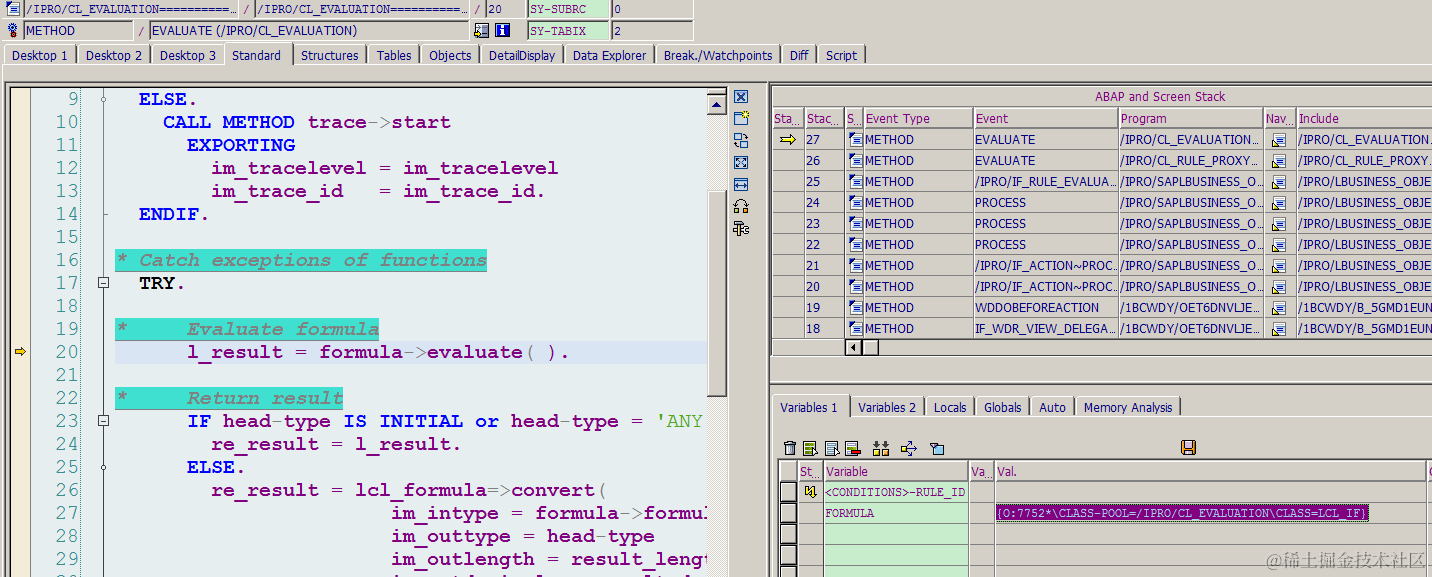This screenshot has height=577, width=1432.
Task: Click /IPRO/CL_RULE_PROXY program in row 26
Action: [x=1191, y=161]
